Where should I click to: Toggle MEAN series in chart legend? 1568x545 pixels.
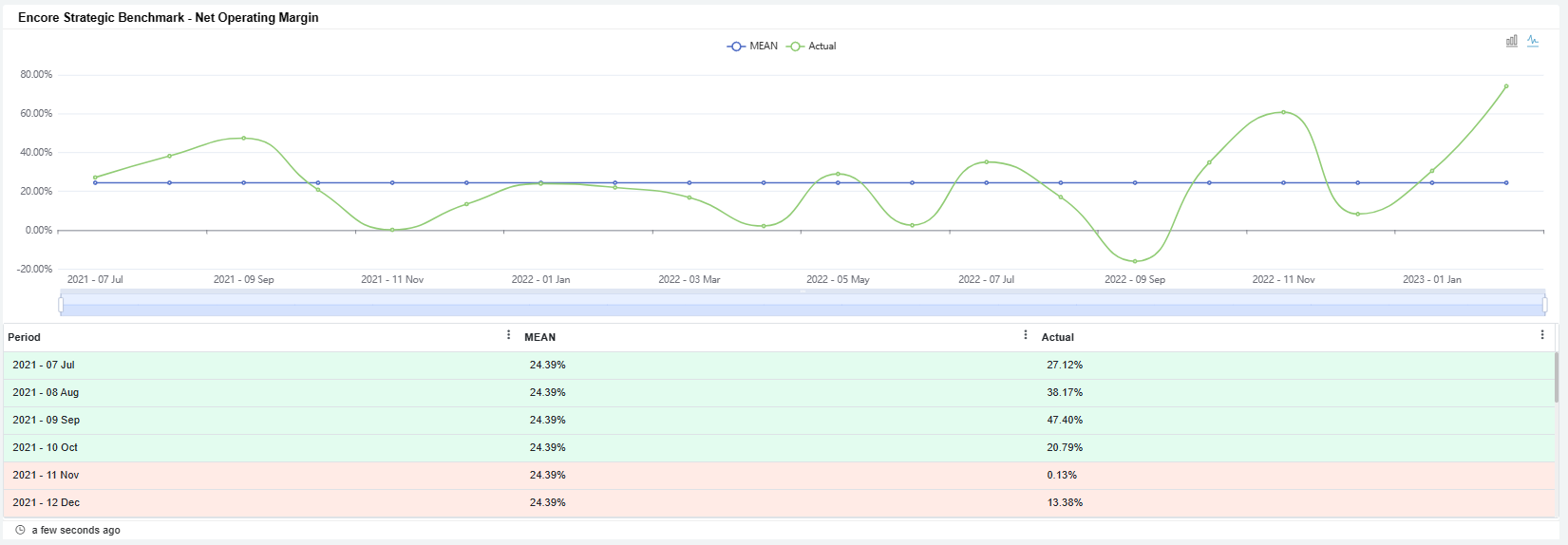point(752,46)
